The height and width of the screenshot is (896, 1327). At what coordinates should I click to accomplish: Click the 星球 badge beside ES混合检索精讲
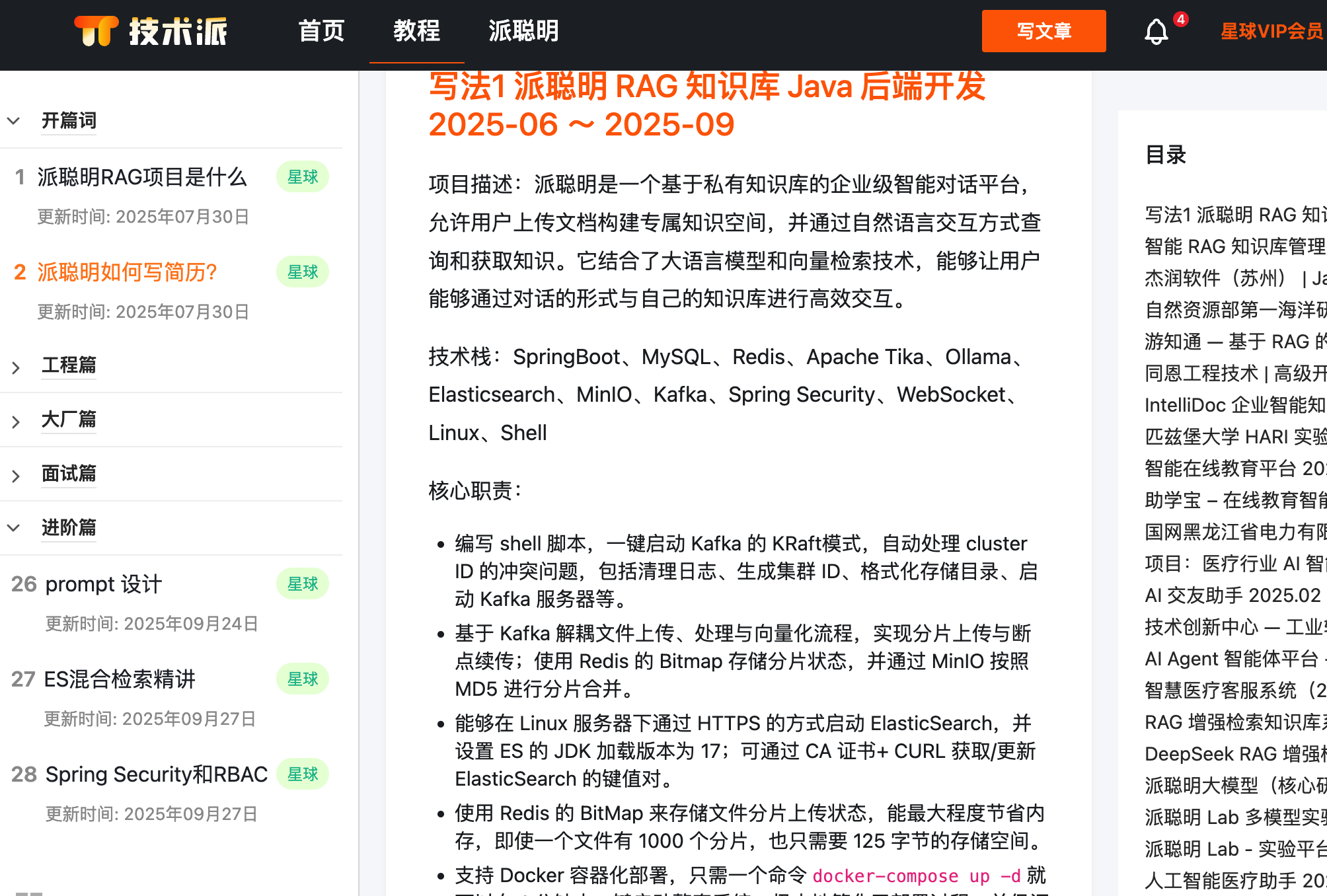pos(303,679)
